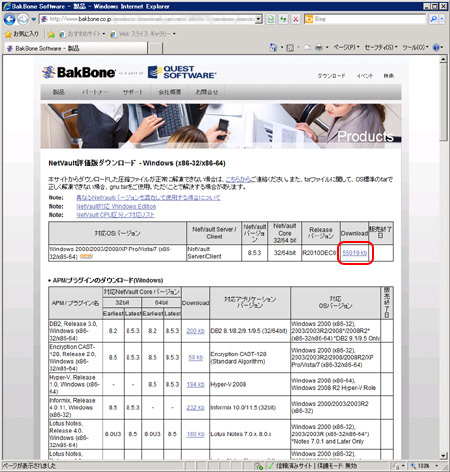450x472 pixels.
Task: Click the search magnifier icon
Action: [x=433, y=19]
